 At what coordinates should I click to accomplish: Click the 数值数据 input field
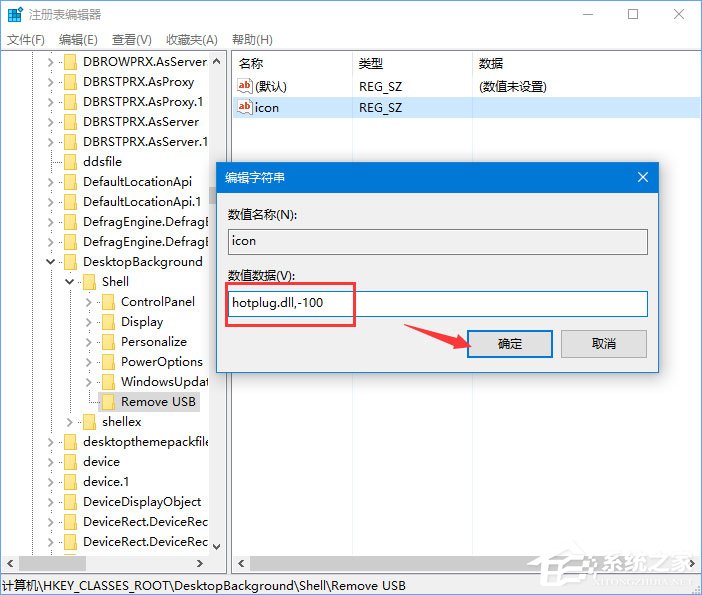tap(437, 304)
